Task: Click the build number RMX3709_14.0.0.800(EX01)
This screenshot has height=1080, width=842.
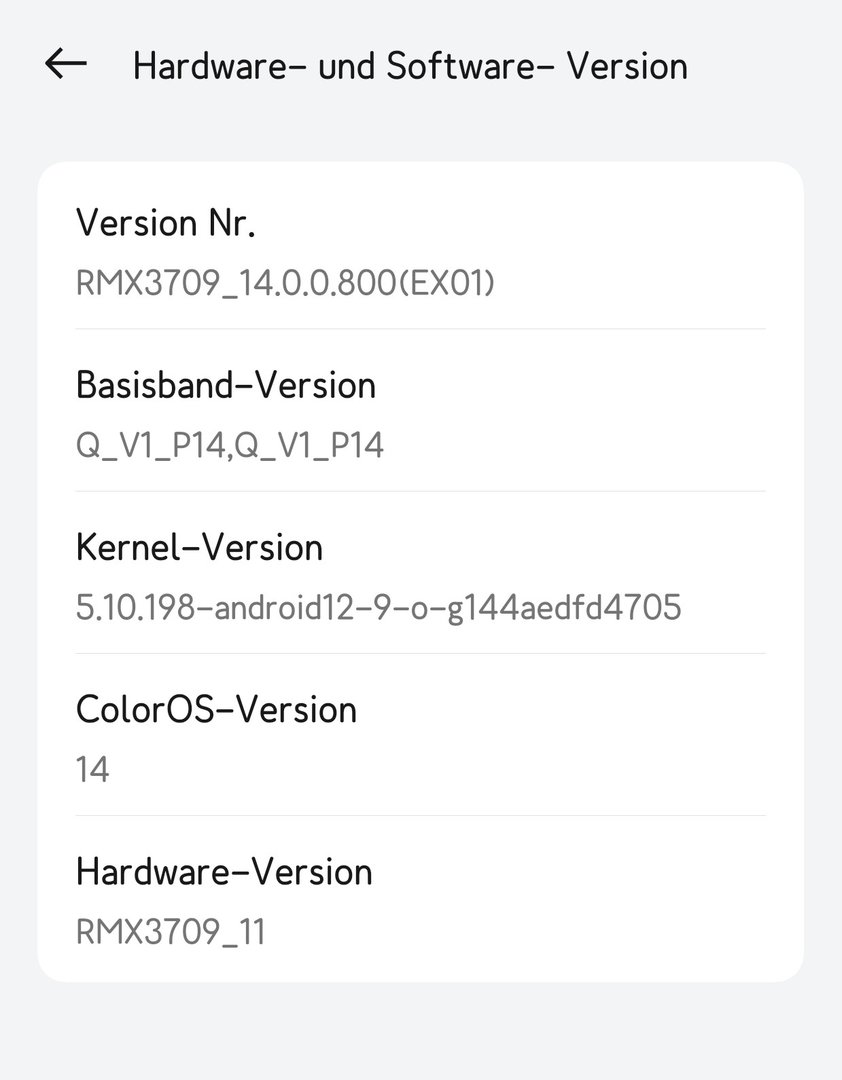Action: pos(285,284)
